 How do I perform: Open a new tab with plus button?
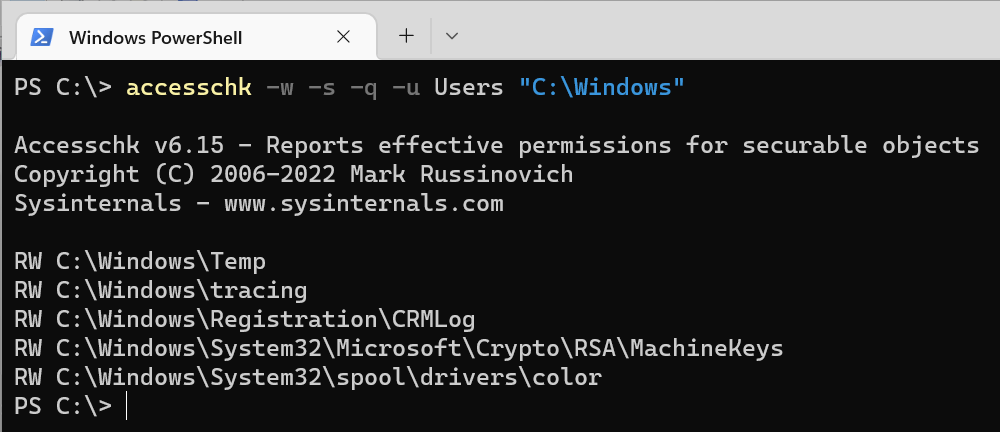[406, 36]
